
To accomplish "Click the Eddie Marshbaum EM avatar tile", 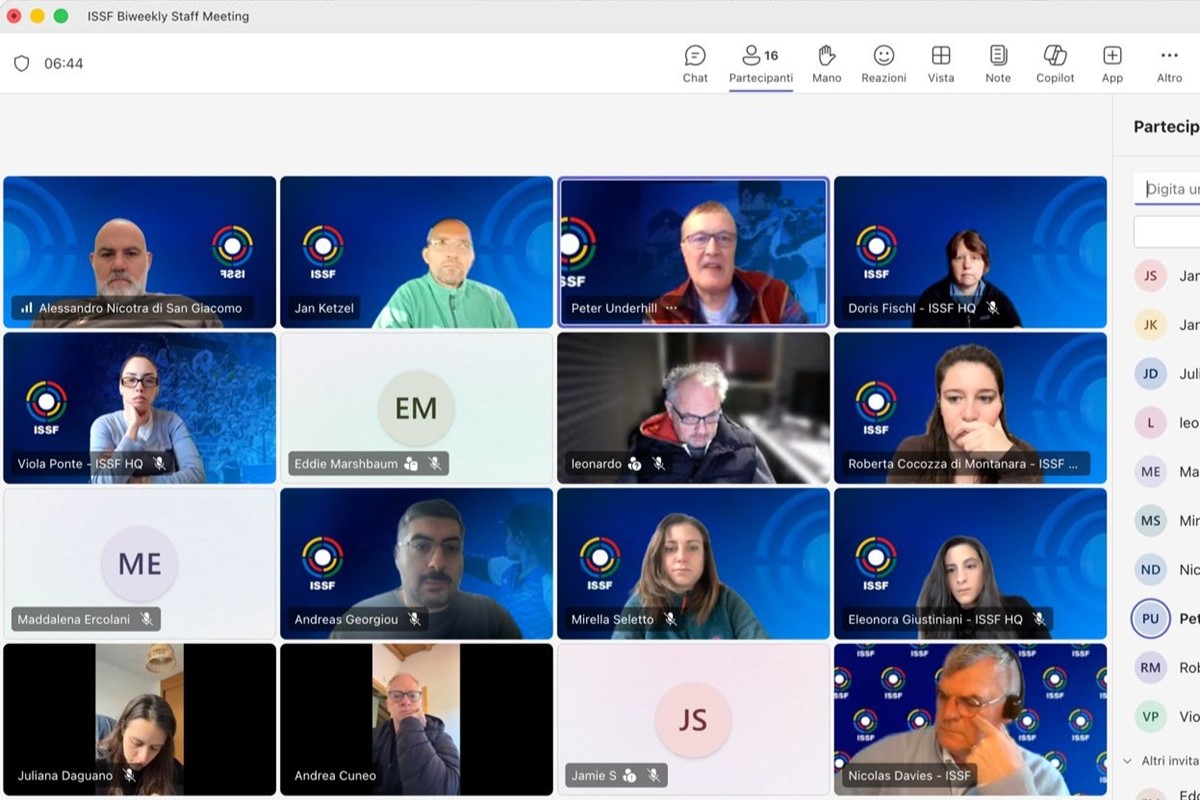I will click(x=416, y=407).
